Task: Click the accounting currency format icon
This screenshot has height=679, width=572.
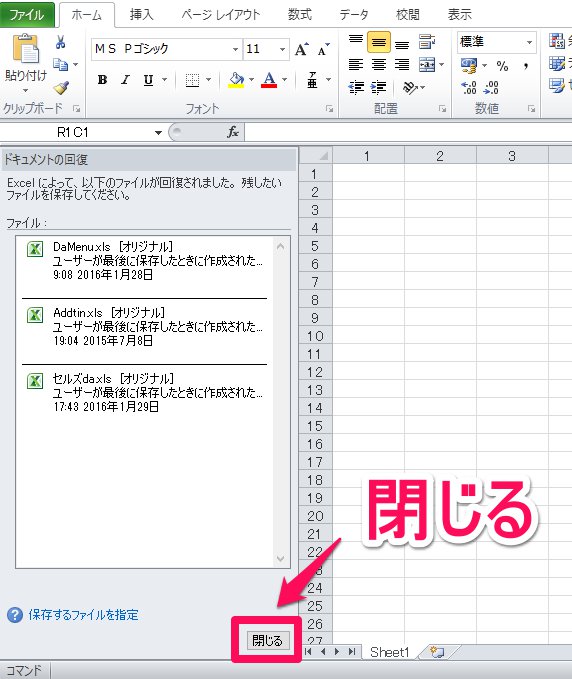Action: click(x=469, y=65)
